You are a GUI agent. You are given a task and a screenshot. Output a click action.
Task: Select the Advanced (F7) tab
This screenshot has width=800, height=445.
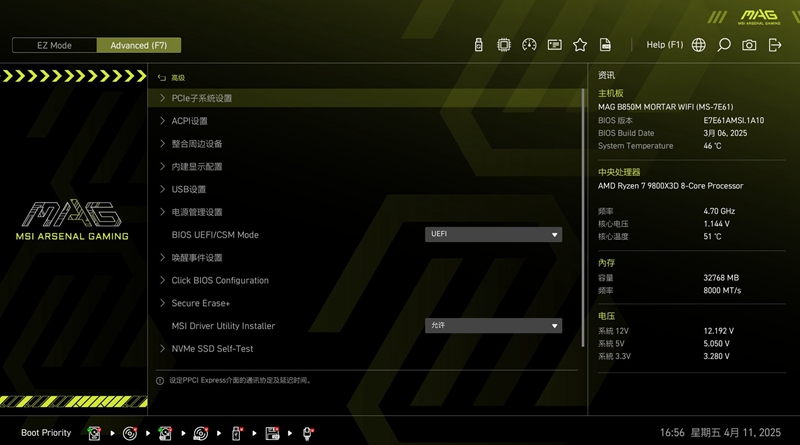[139, 45]
